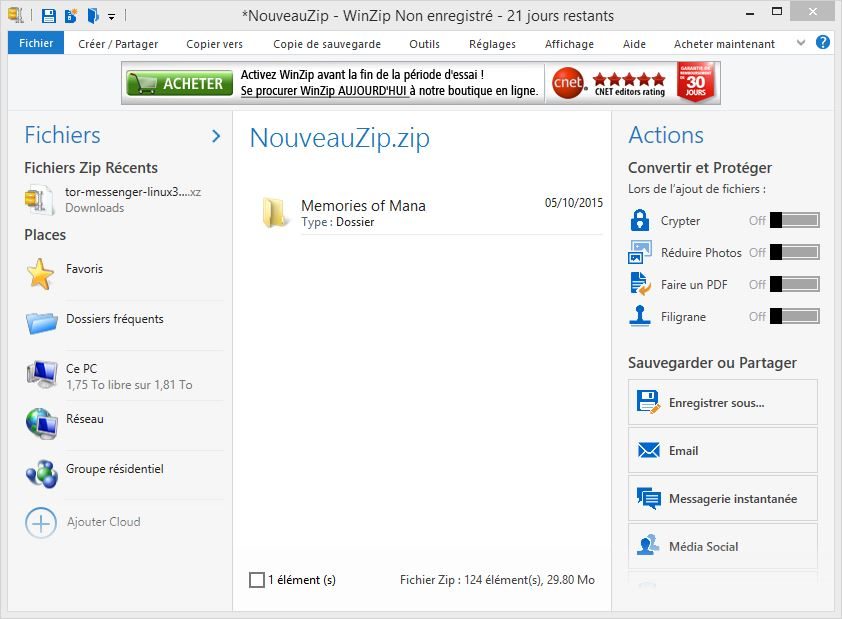Open the WinZip help question mark icon
Viewport: 842px width, 619px height.
point(823,43)
